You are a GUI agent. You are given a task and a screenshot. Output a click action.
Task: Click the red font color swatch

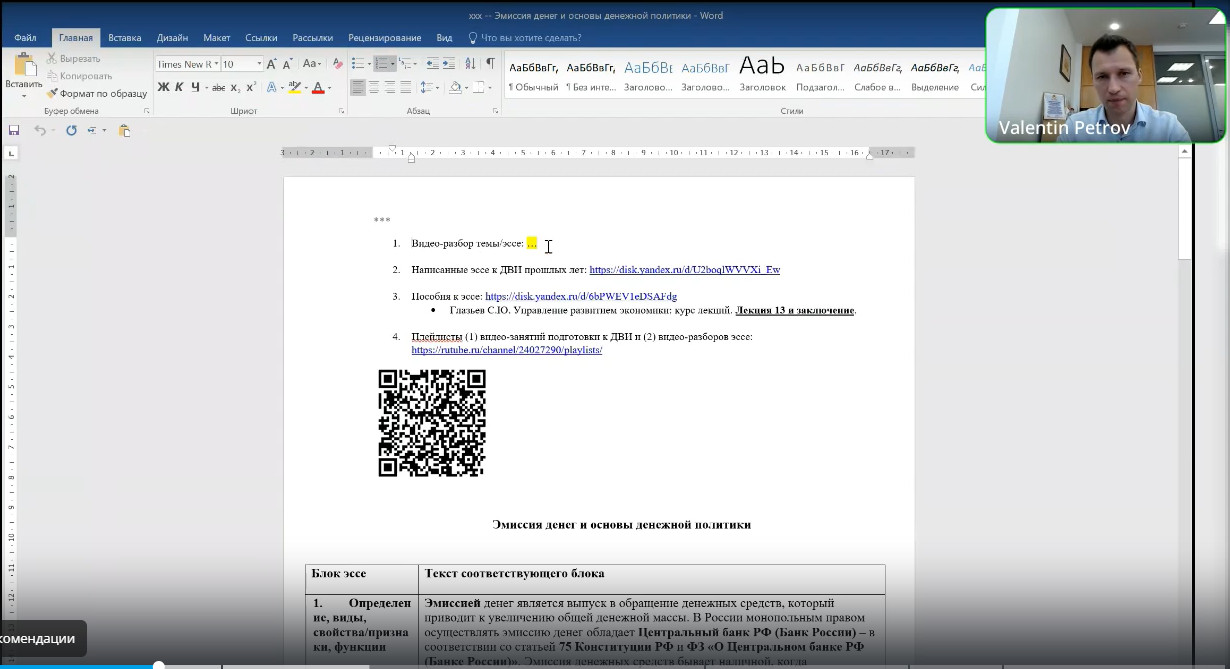pyautogui.click(x=318, y=89)
